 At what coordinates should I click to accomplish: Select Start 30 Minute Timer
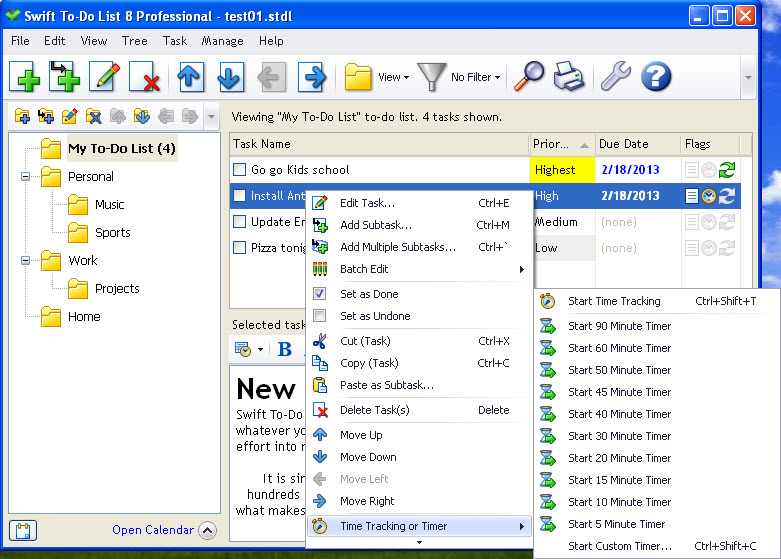tap(656, 436)
